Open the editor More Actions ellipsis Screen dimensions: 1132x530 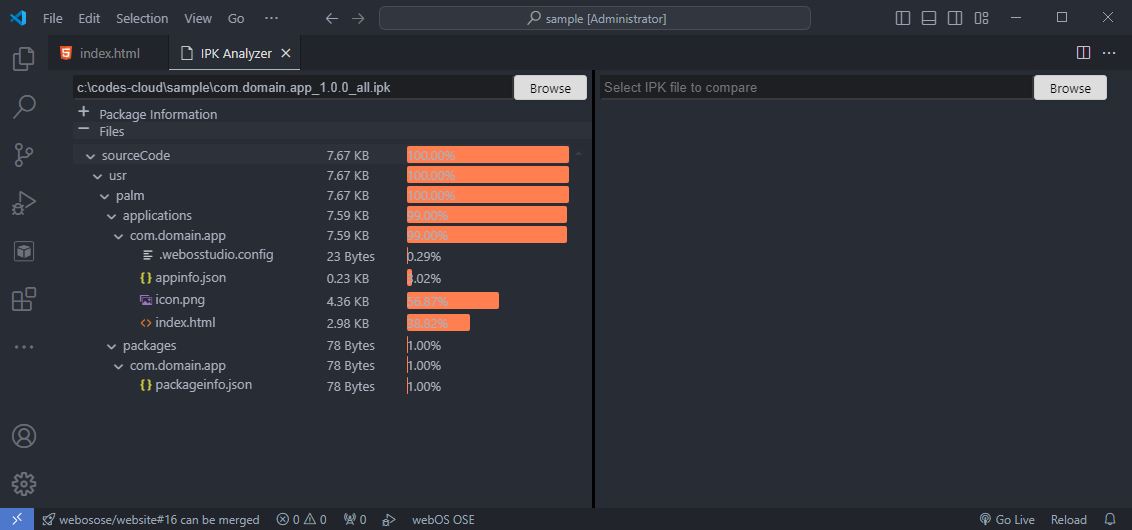tap(1109, 53)
